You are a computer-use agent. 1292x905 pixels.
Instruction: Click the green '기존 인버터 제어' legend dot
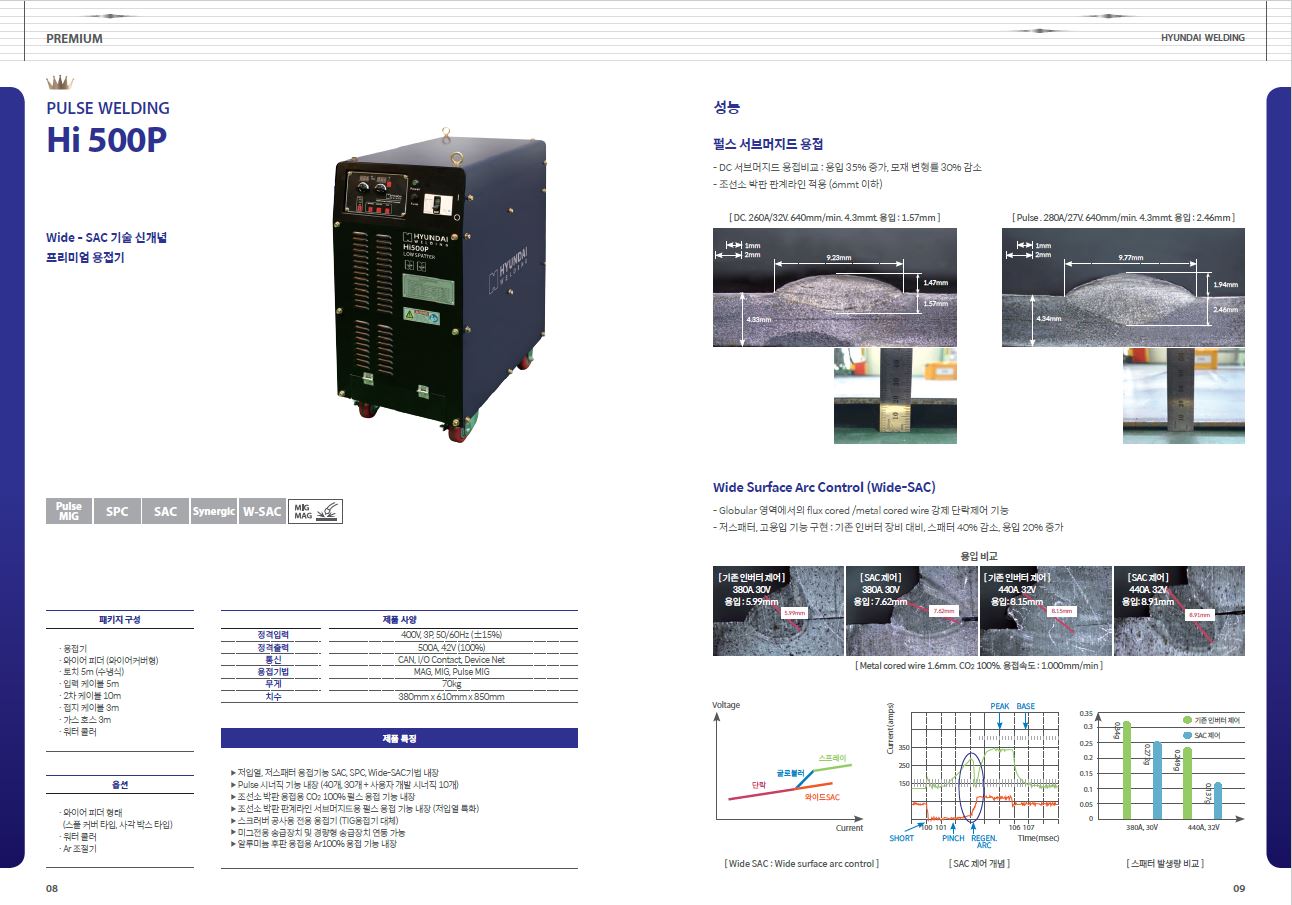pyautogui.click(x=1186, y=720)
